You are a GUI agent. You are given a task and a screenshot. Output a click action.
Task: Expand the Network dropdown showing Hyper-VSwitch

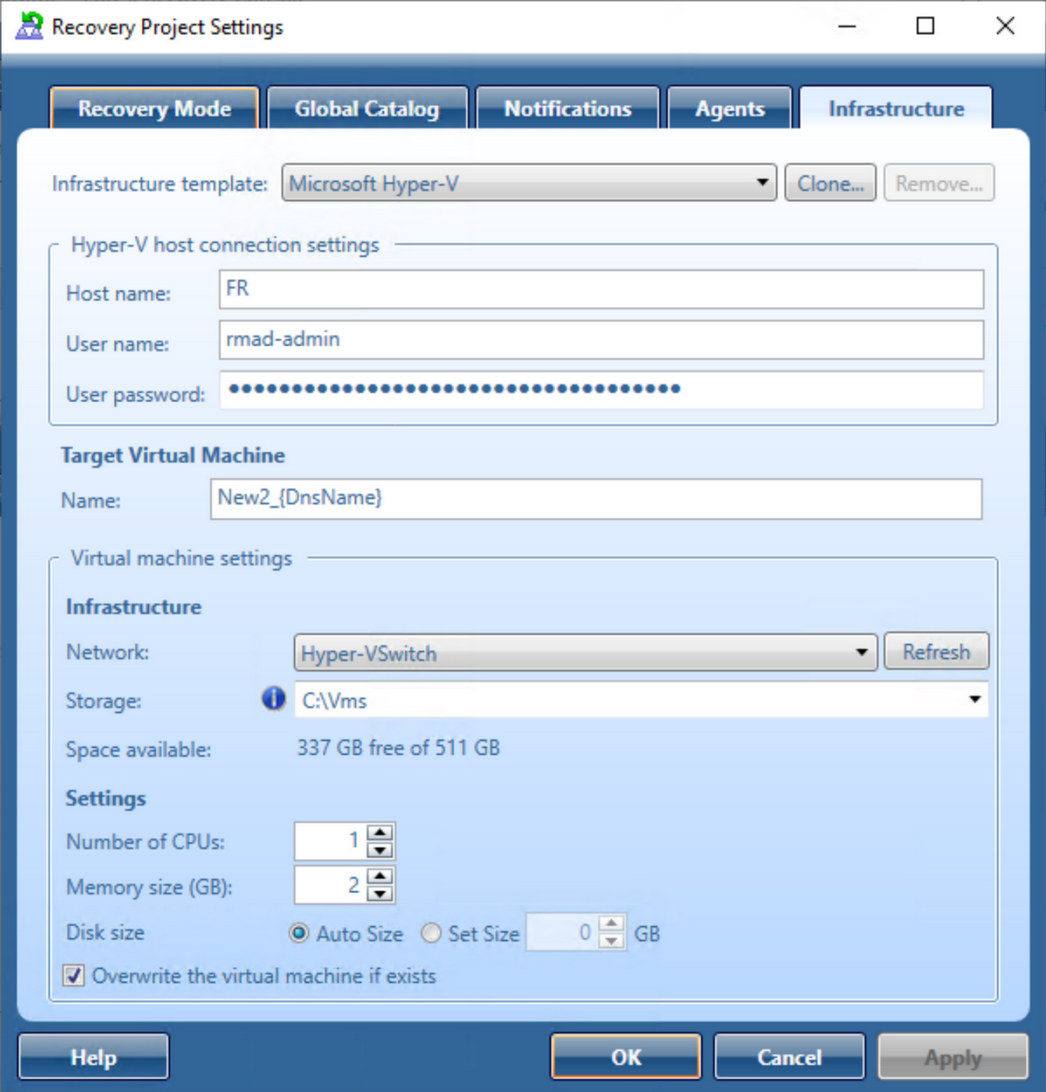click(862, 651)
